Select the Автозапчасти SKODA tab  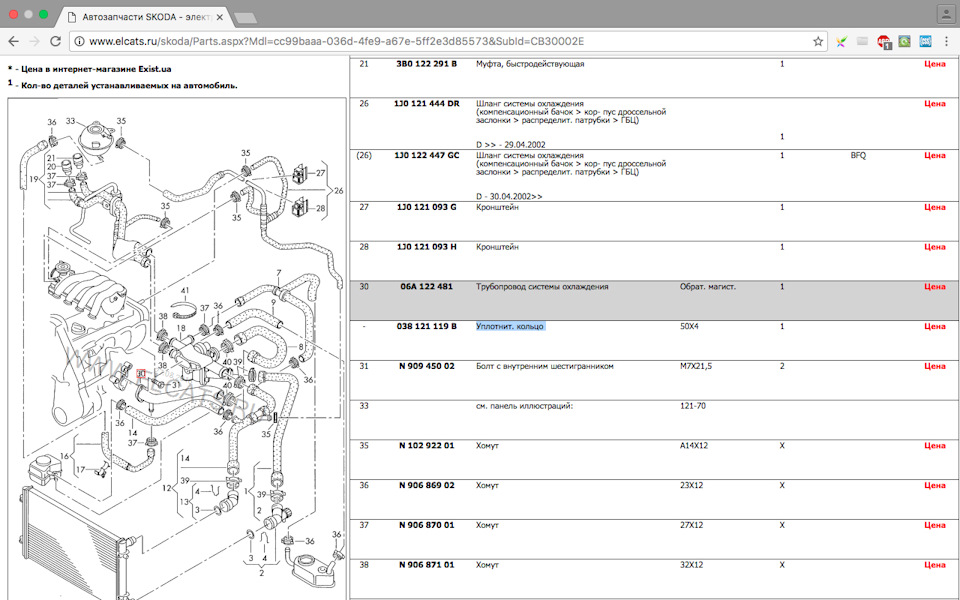(x=144, y=17)
